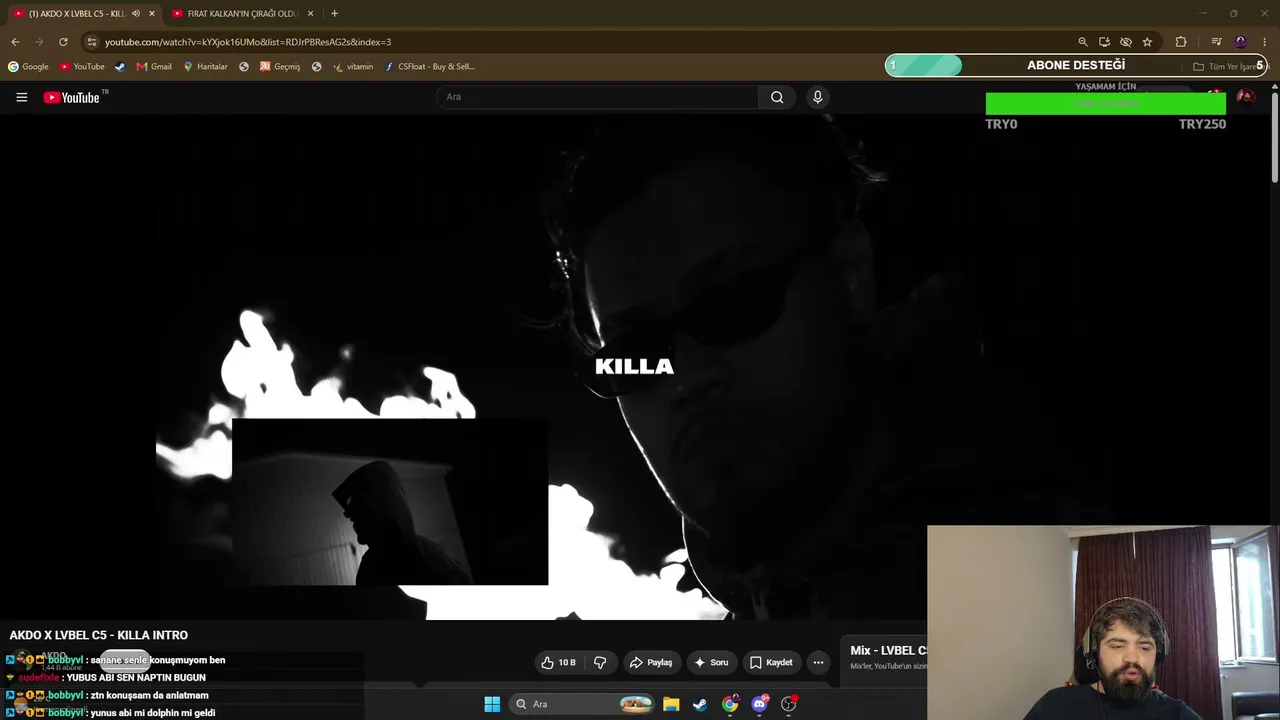Switch to AKDO X LVBEL C5 tab
The image size is (1280, 720).
82,14
